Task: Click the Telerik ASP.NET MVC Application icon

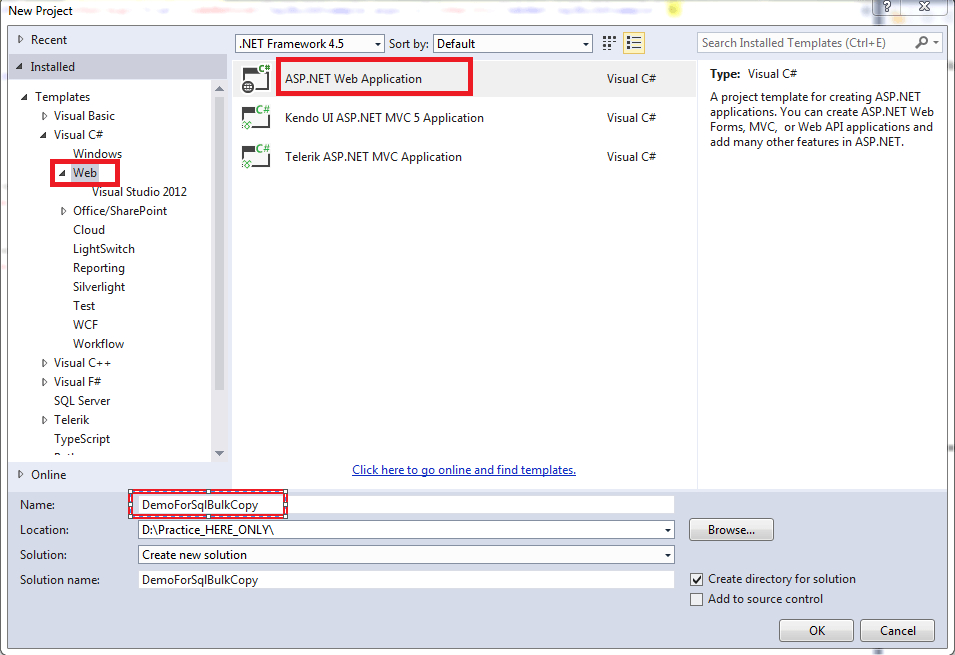Action: click(x=256, y=157)
